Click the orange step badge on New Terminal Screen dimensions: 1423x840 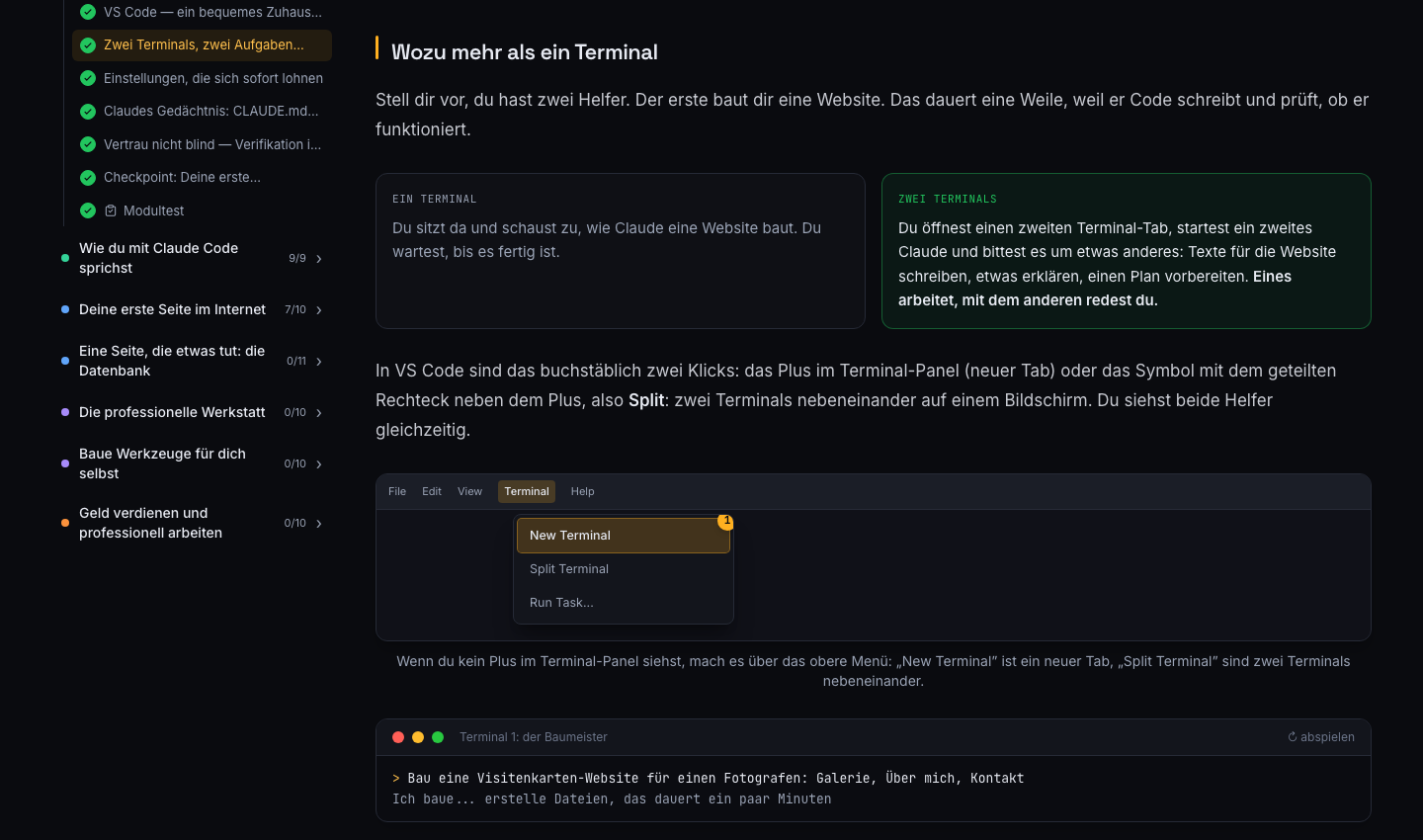[x=726, y=521]
